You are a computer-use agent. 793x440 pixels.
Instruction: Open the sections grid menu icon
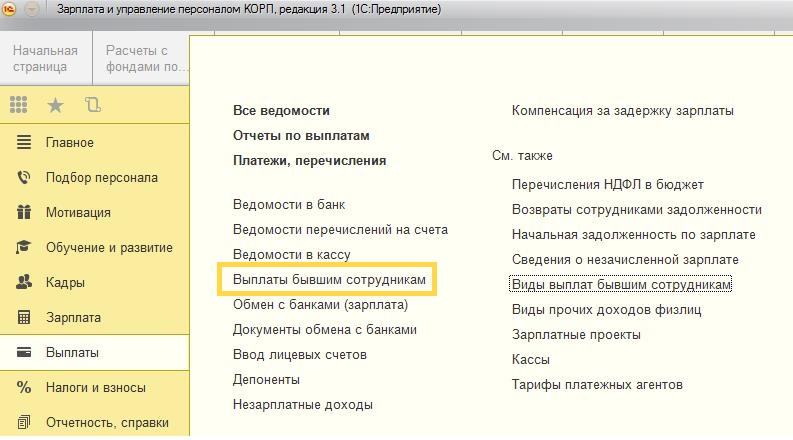click(20, 103)
